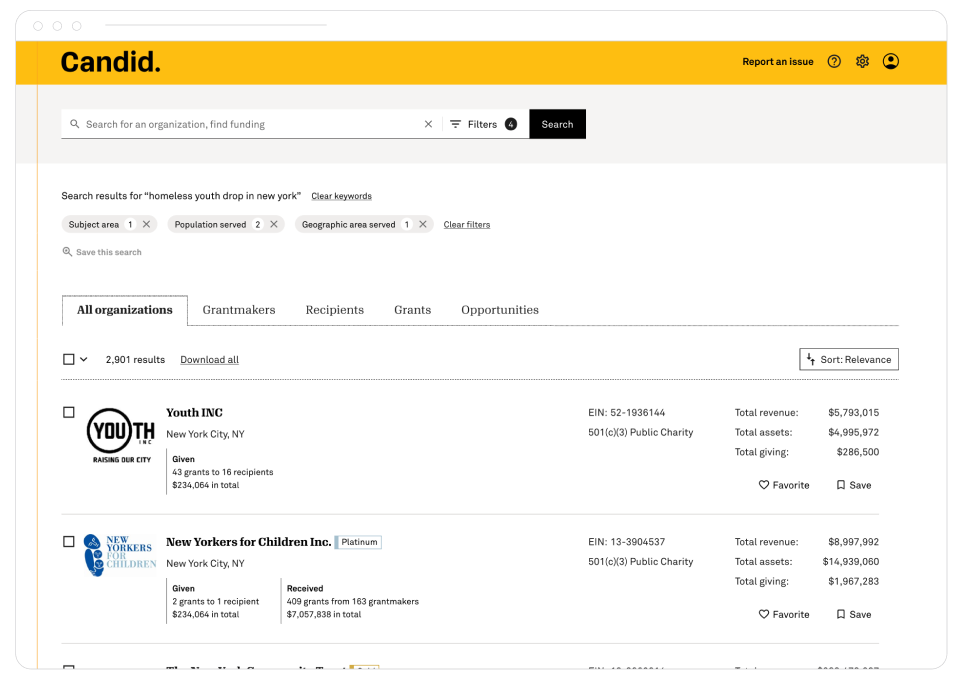Clear the search field using the X icon
This screenshot has height=680, width=960.
(428, 123)
